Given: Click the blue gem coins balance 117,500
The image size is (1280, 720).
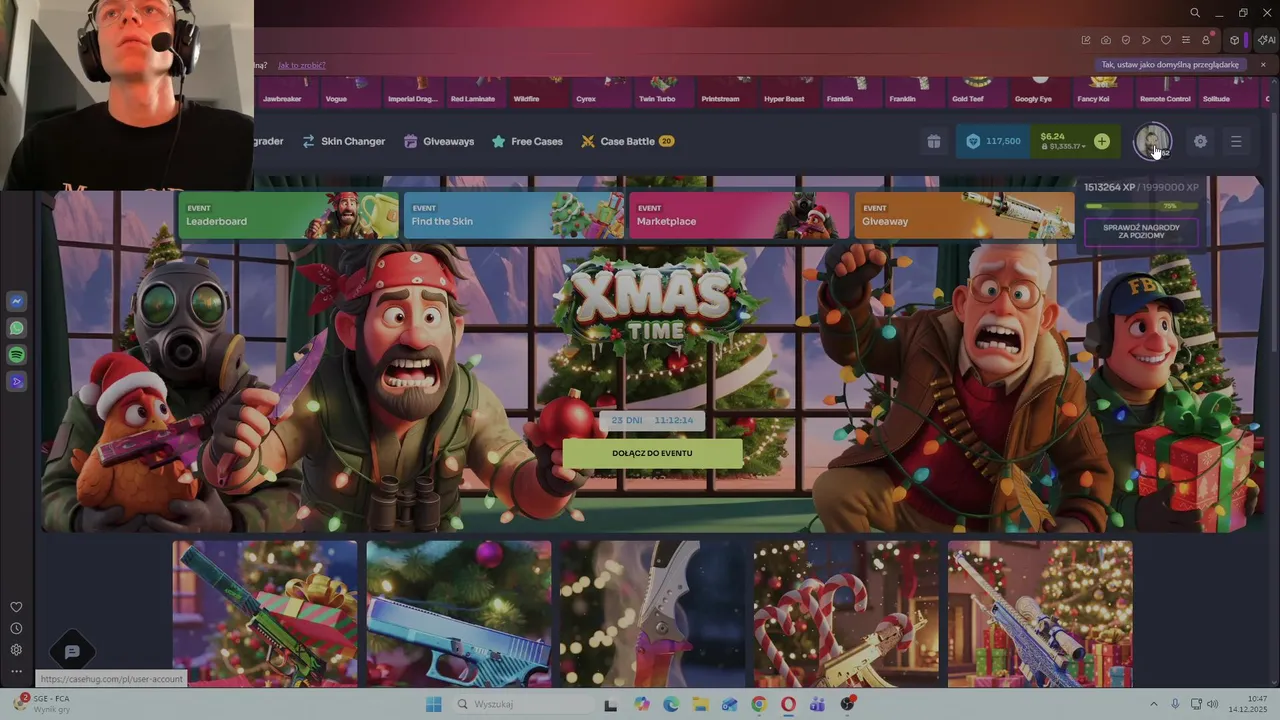Looking at the screenshot, I should [993, 142].
